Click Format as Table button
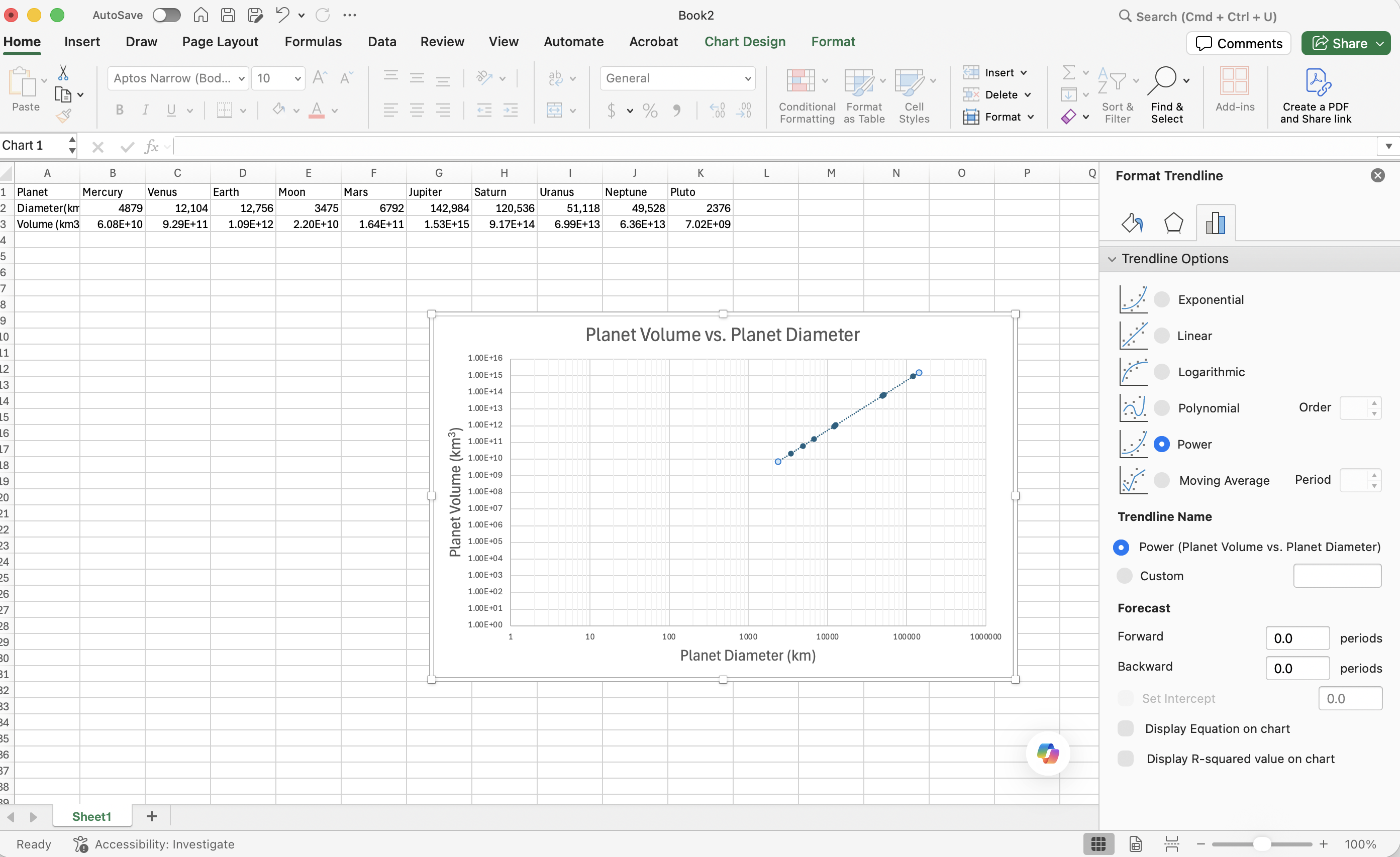 pyautogui.click(x=864, y=95)
